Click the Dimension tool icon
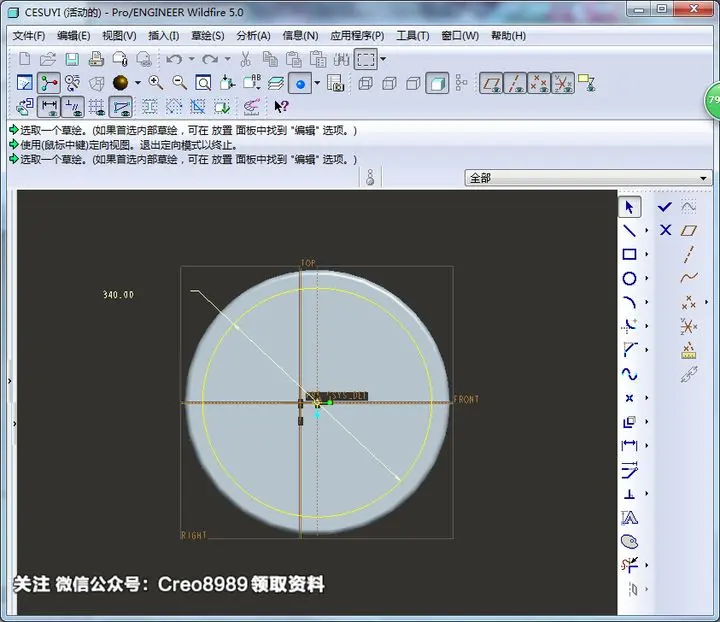The image size is (720, 622). [x=629, y=445]
